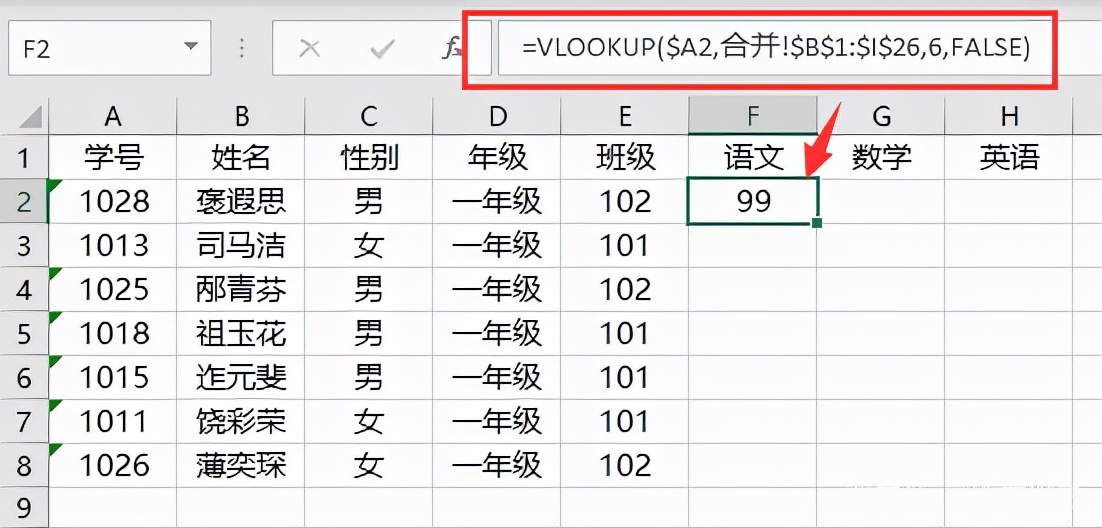Select row 2 header
This screenshot has width=1102, height=528.
click(x=24, y=201)
